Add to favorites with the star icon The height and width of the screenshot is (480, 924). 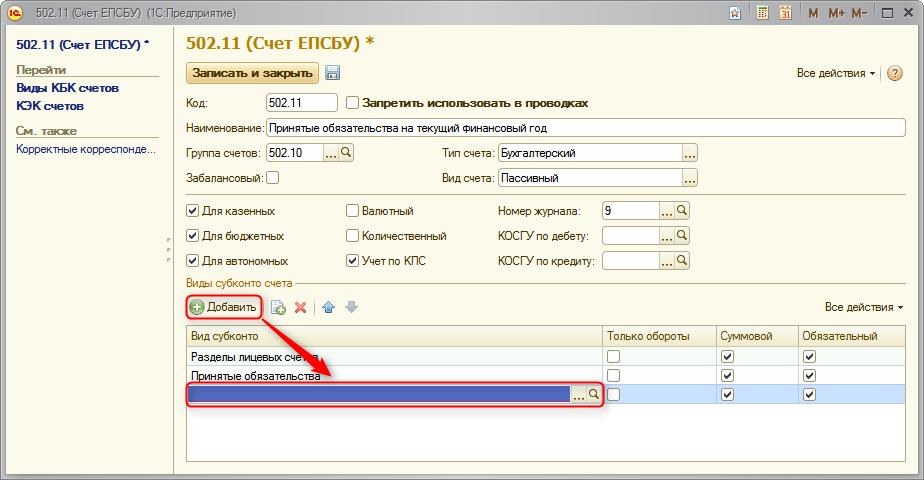coord(735,13)
